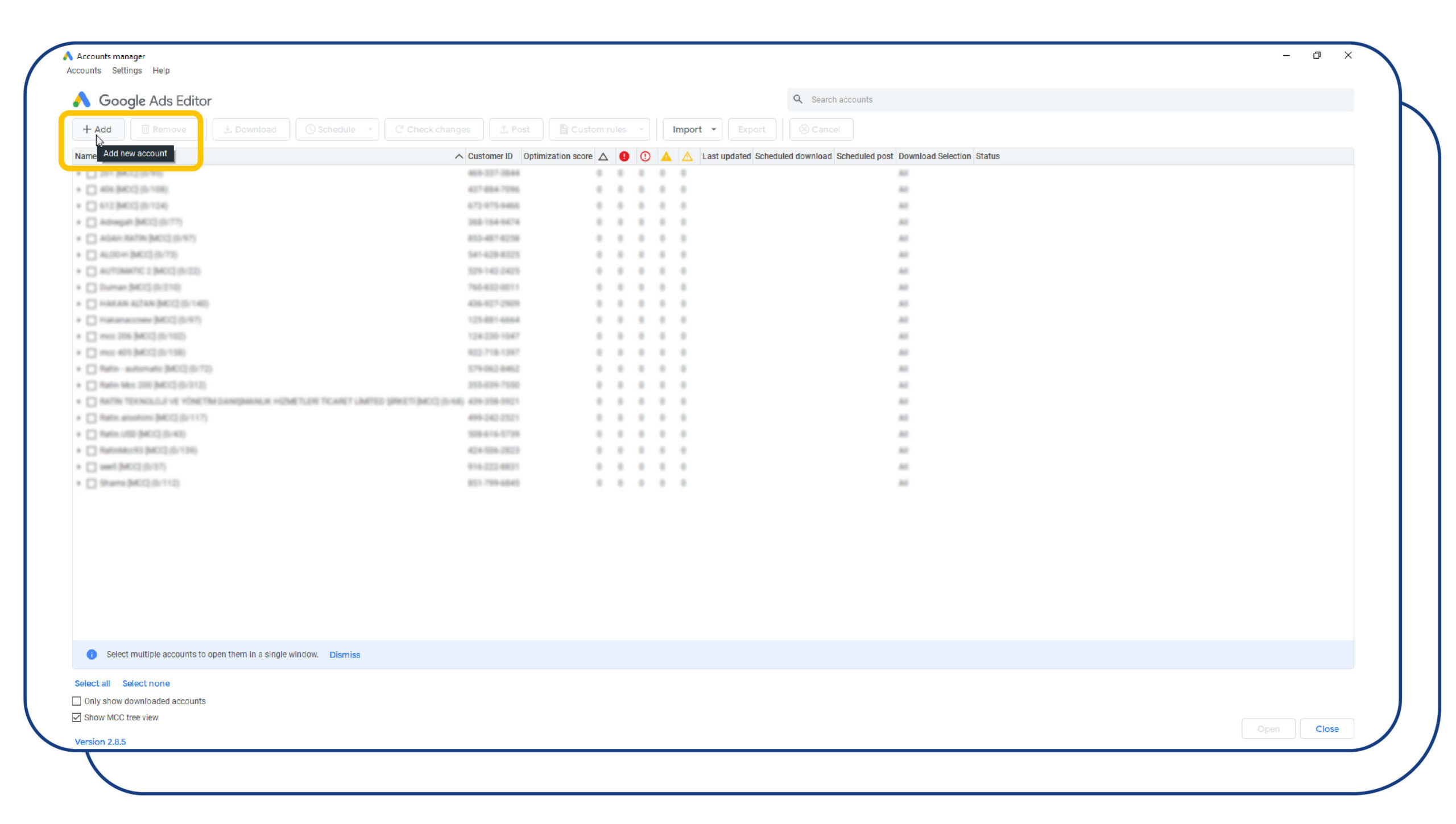This screenshot has width=1456, height=824.
Task: Sort by filled yellow warning column header
Action: pyautogui.click(x=666, y=156)
